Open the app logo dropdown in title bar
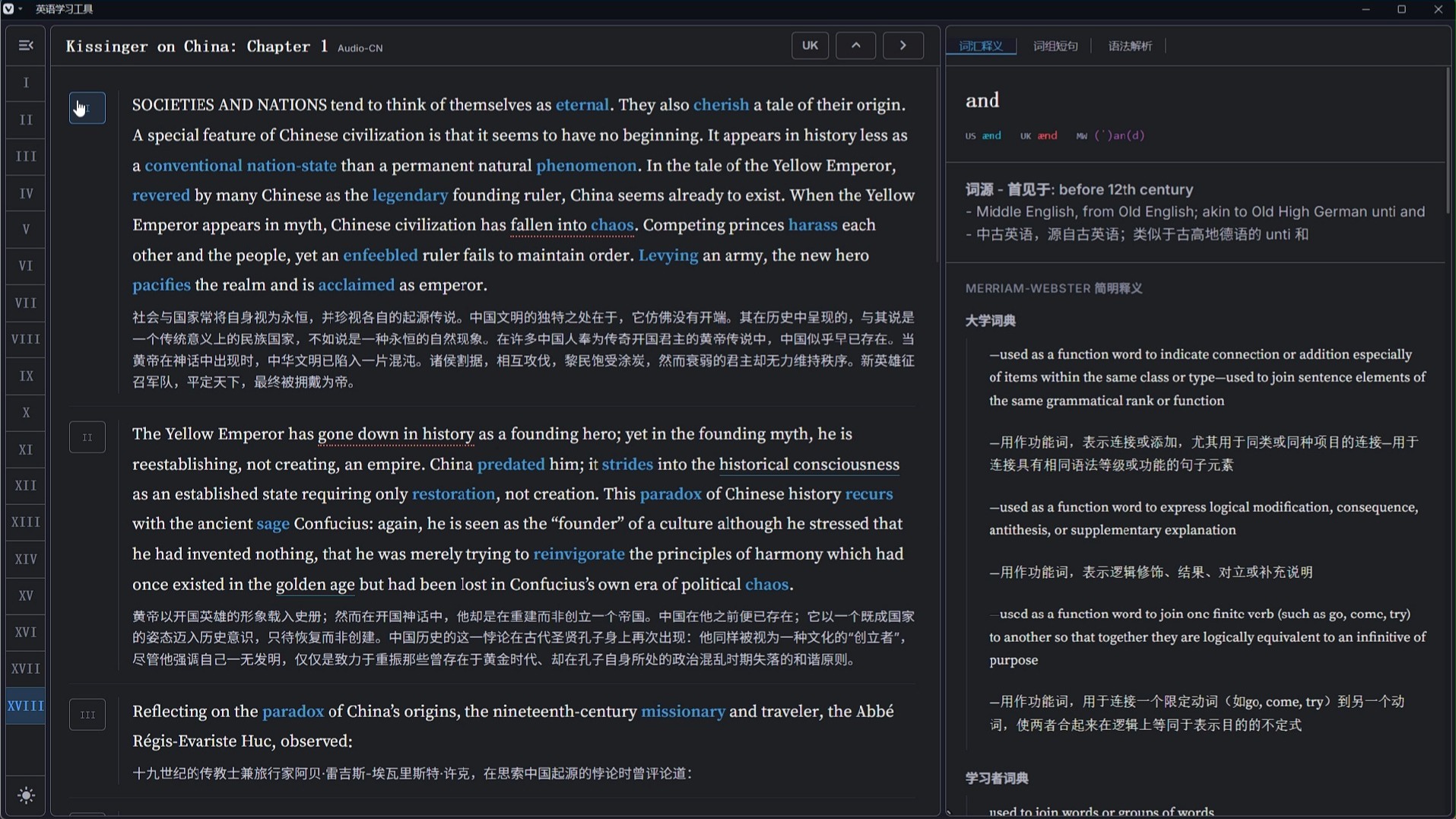This screenshot has width=1456, height=819. point(11,9)
